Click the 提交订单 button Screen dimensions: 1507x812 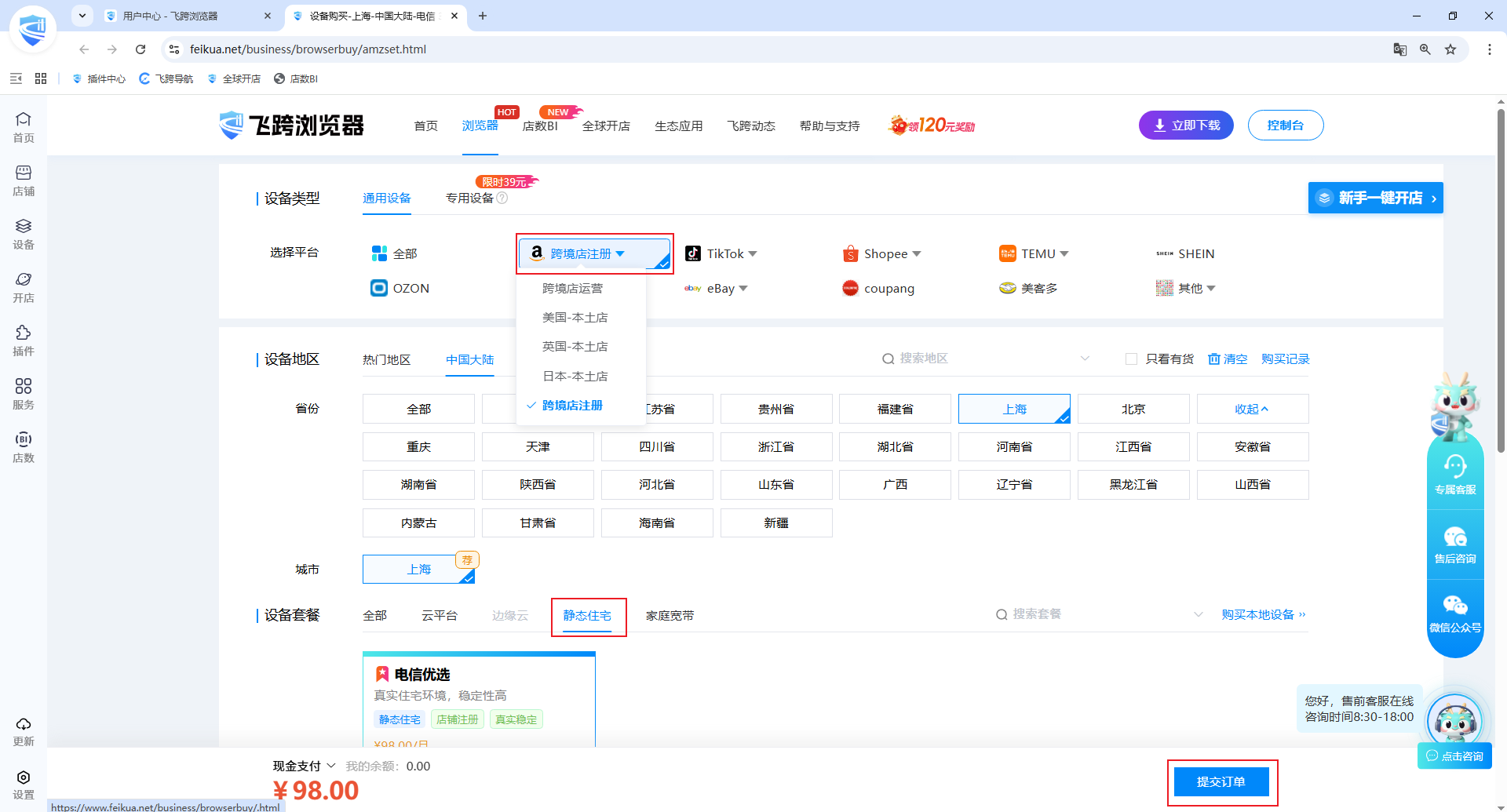(1221, 781)
